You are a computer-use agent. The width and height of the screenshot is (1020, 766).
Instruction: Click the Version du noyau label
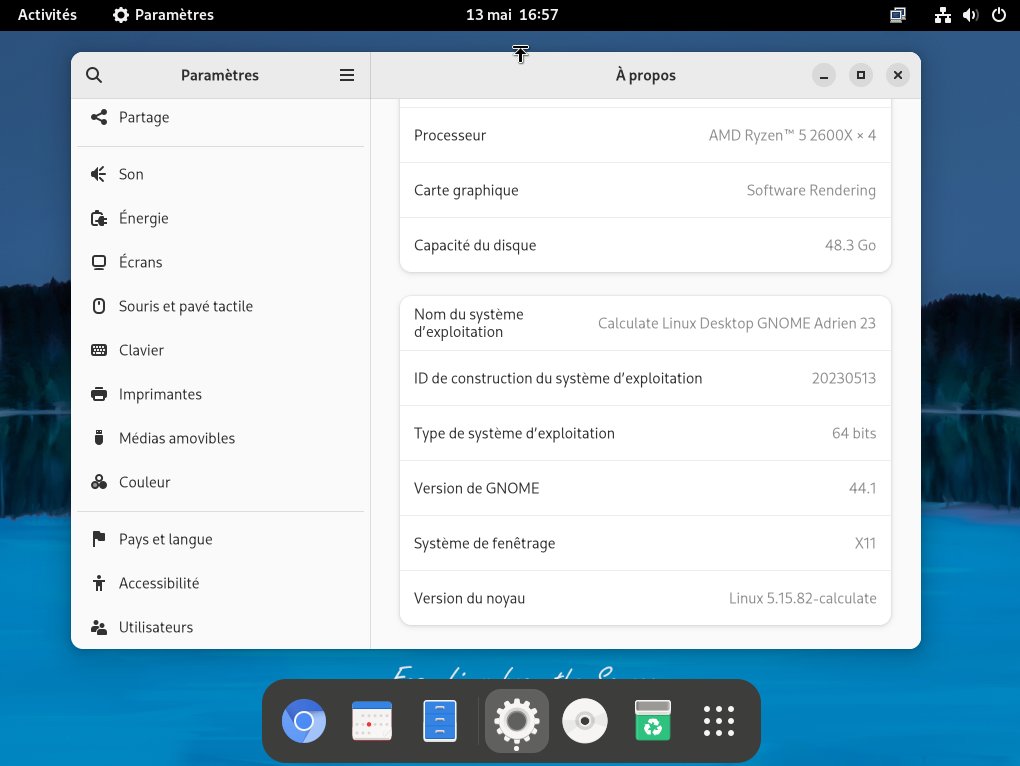(470, 598)
